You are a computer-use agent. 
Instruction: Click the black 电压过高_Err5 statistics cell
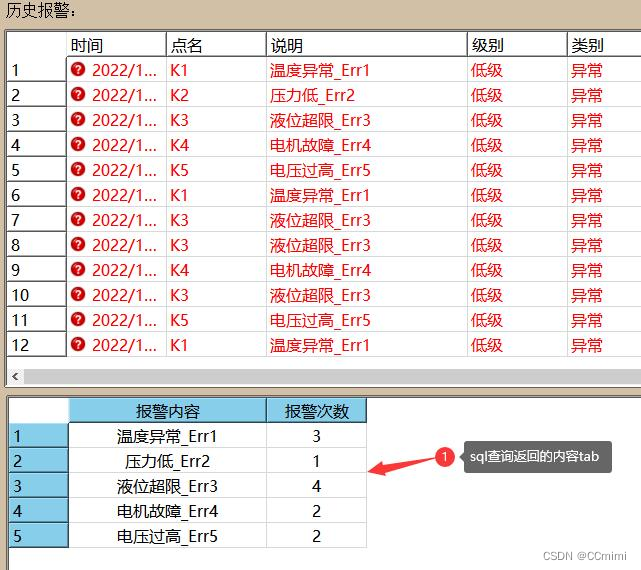point(167,536)
